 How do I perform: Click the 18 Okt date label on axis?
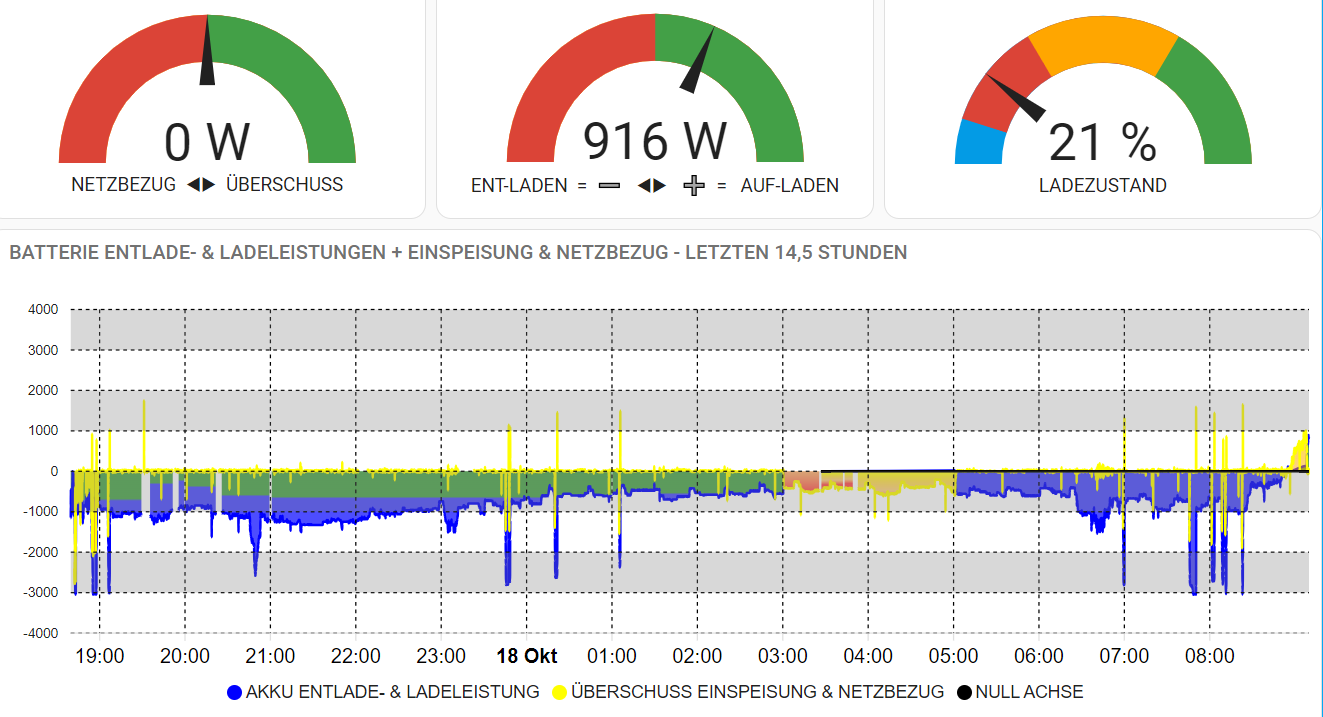point(527,657)
